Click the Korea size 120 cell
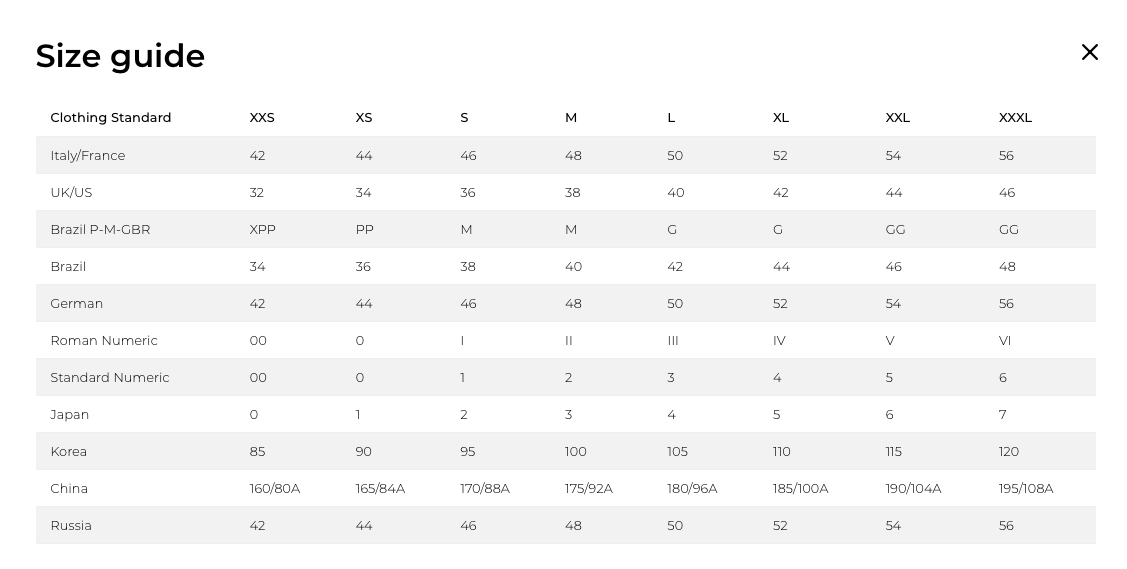Screen dimensions: 1127x569 click(1009, 452)
